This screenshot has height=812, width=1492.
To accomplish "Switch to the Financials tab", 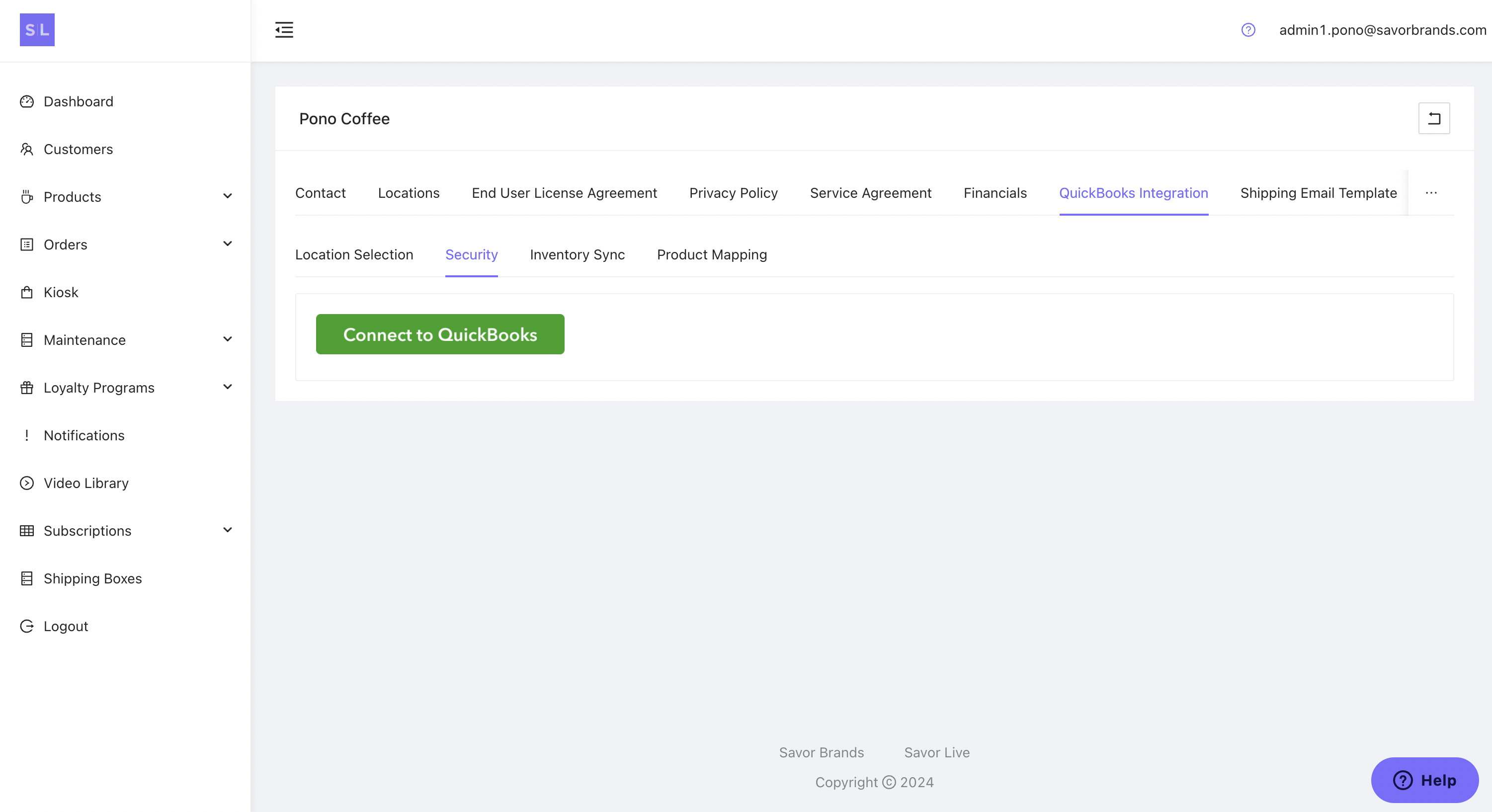I will click(x=995, y=193).
